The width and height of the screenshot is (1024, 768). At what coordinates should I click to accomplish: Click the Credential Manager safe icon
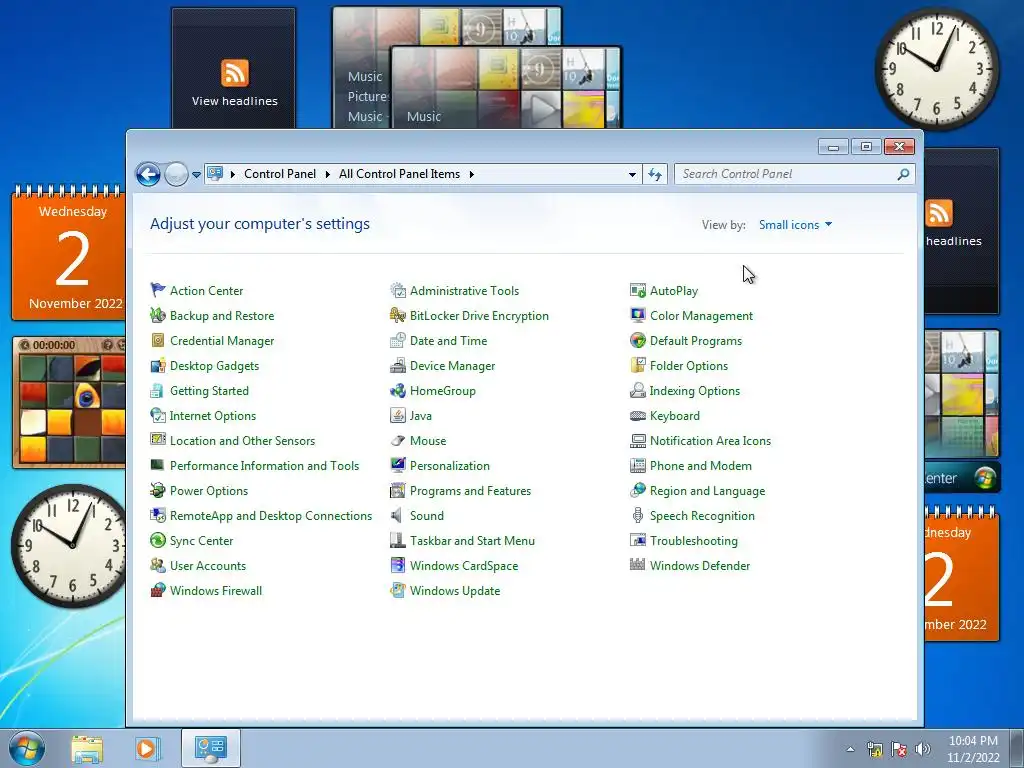pos(158,340)
